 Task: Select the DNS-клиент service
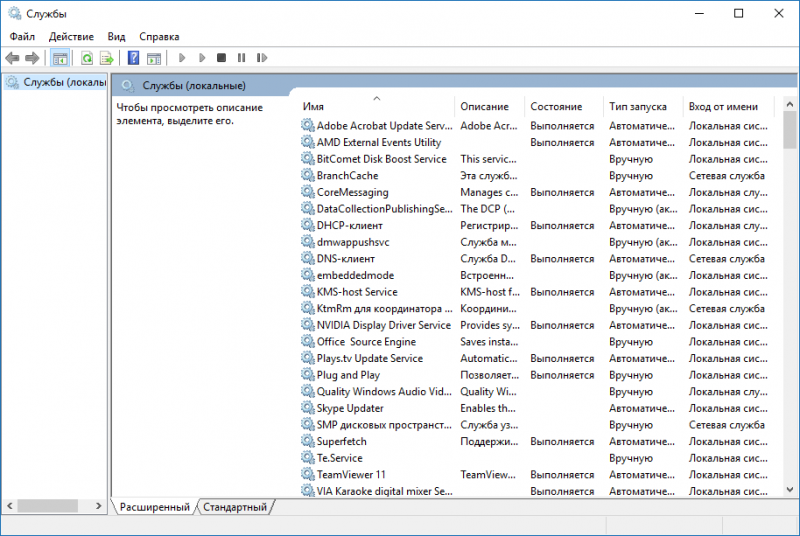(x=536, y=259)
